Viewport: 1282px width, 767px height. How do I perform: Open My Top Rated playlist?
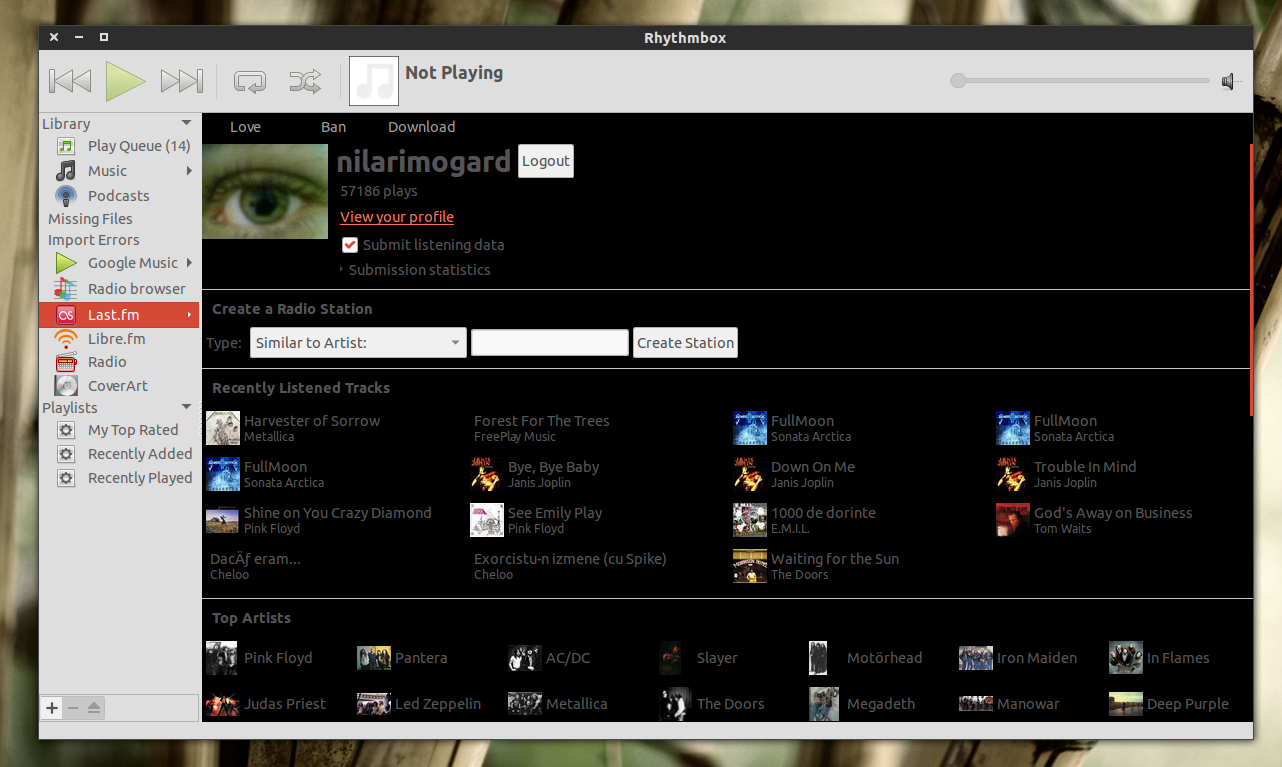133,430
